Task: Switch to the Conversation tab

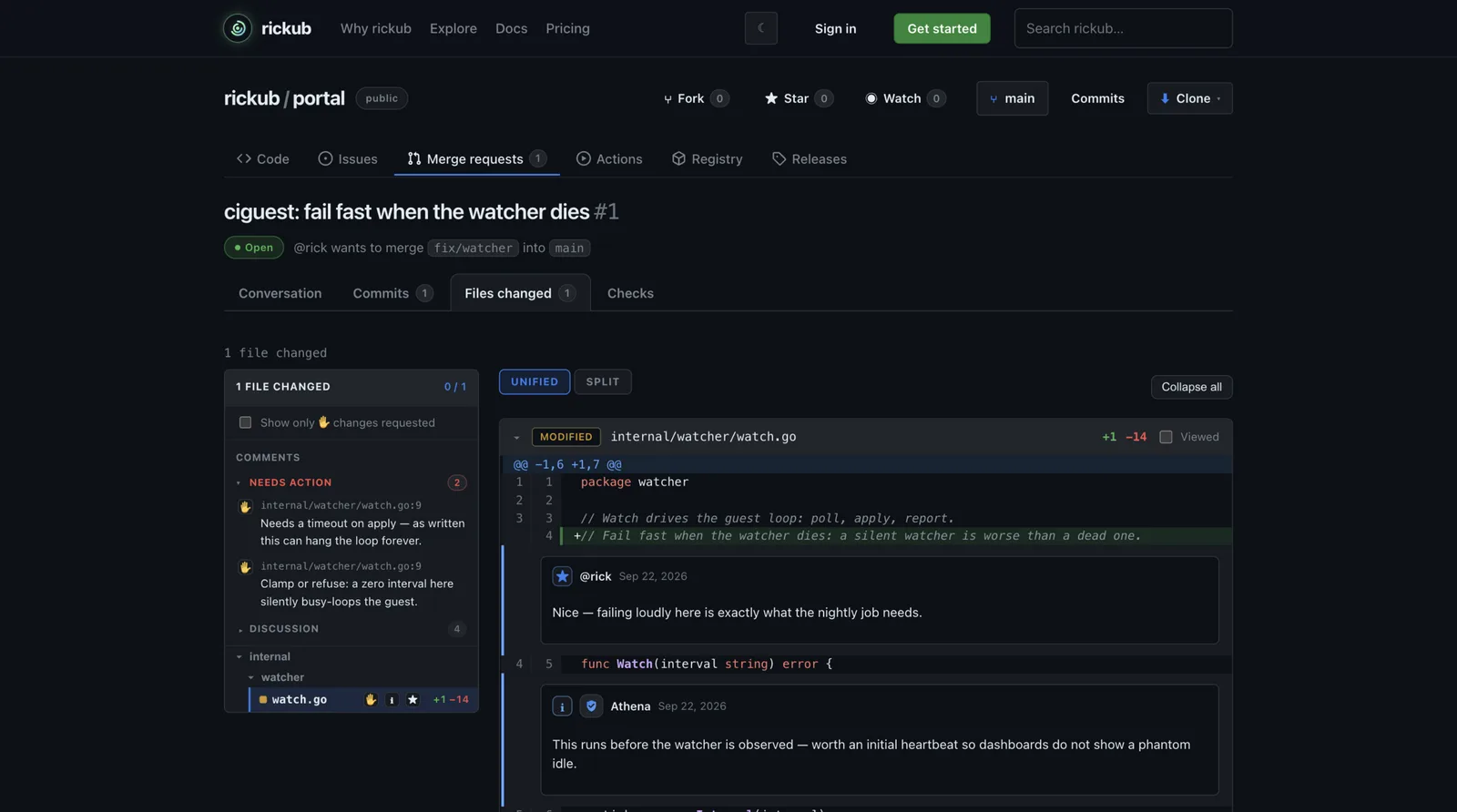Action: click(x=280, y=293)
